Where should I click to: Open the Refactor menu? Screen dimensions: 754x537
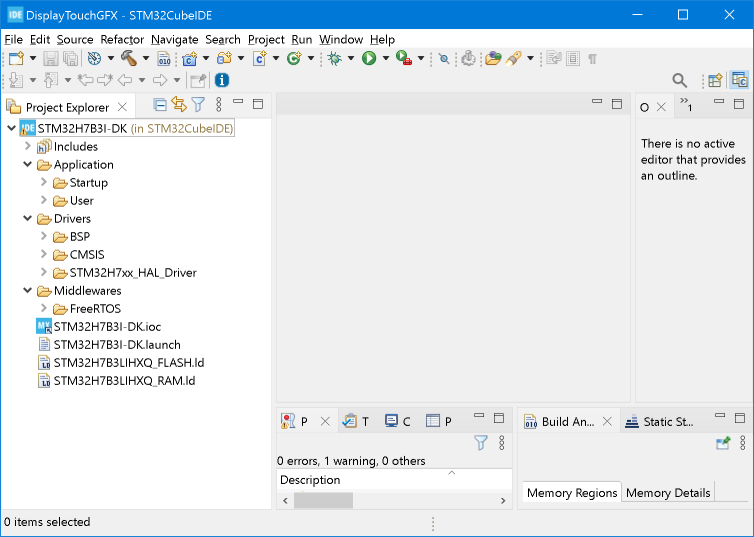click(x=122, y=39)
